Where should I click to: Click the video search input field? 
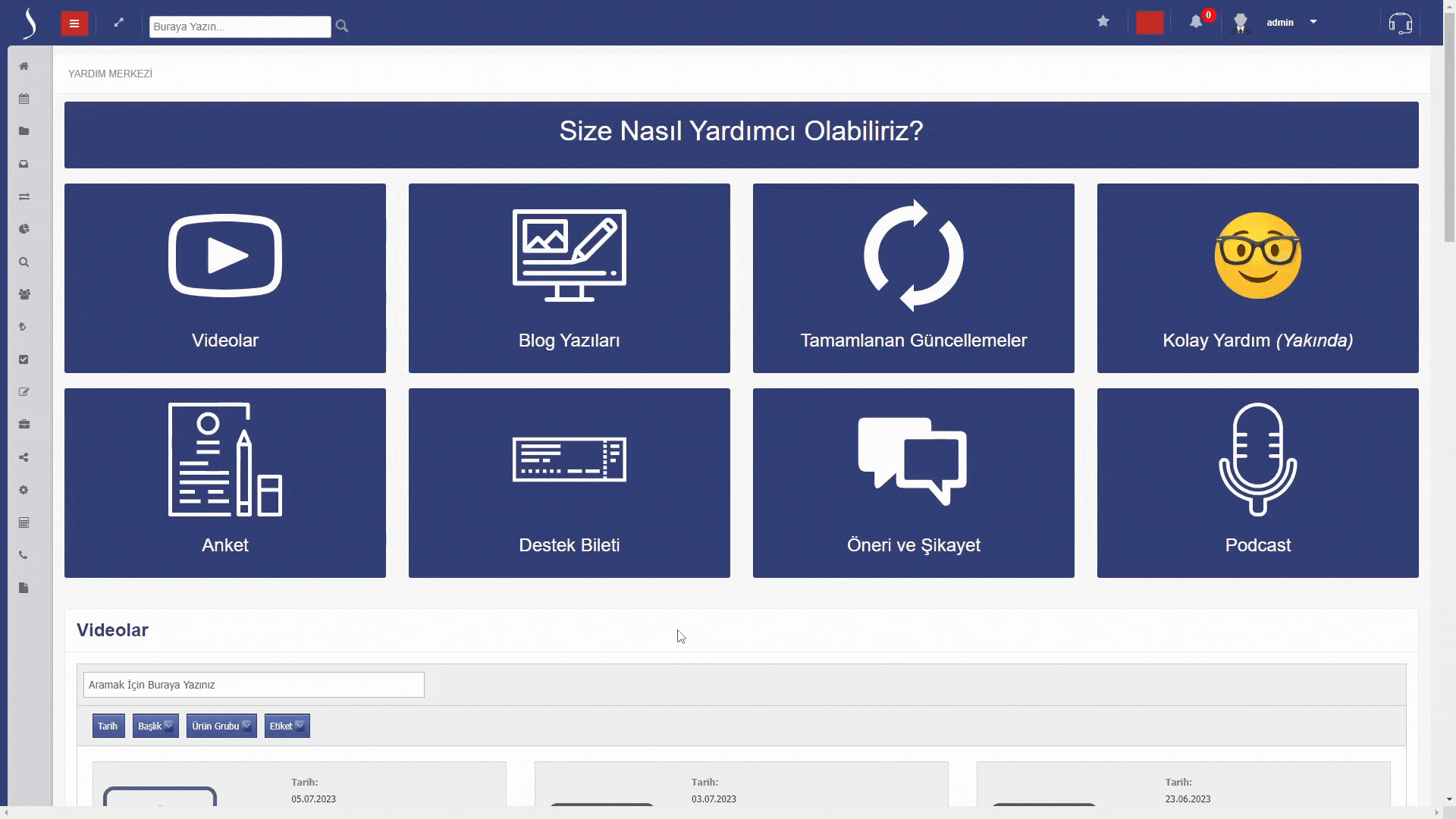coord(253,685)
